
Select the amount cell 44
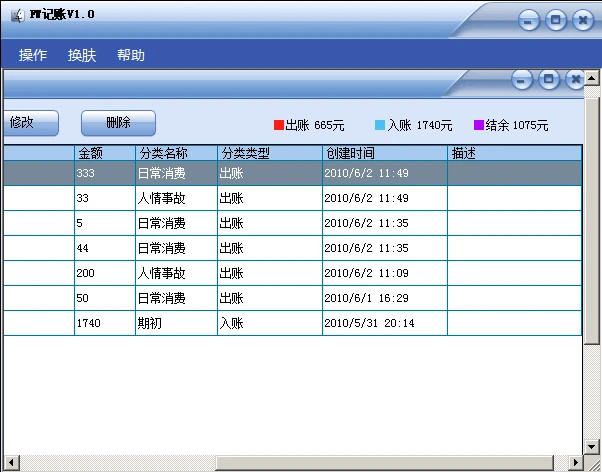click(x=105, y=248)
